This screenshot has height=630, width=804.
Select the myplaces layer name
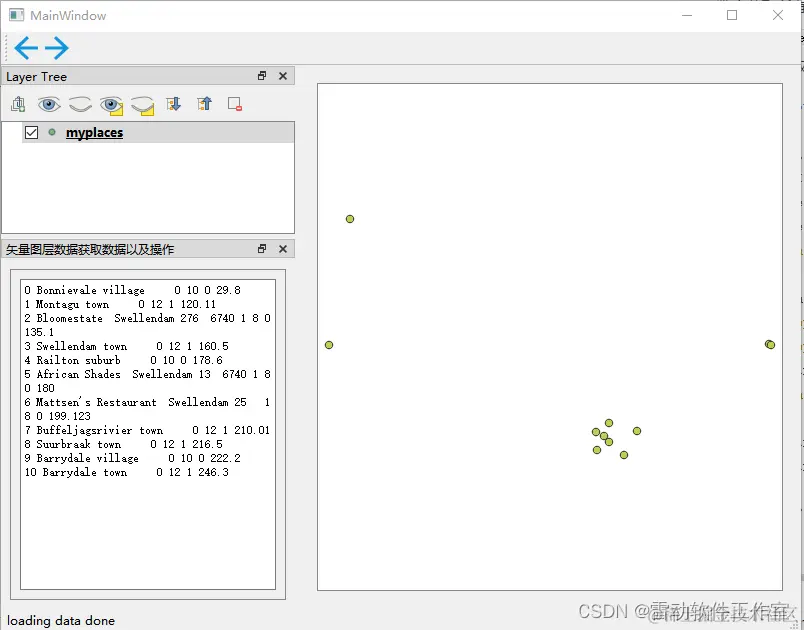coord(94,132)
